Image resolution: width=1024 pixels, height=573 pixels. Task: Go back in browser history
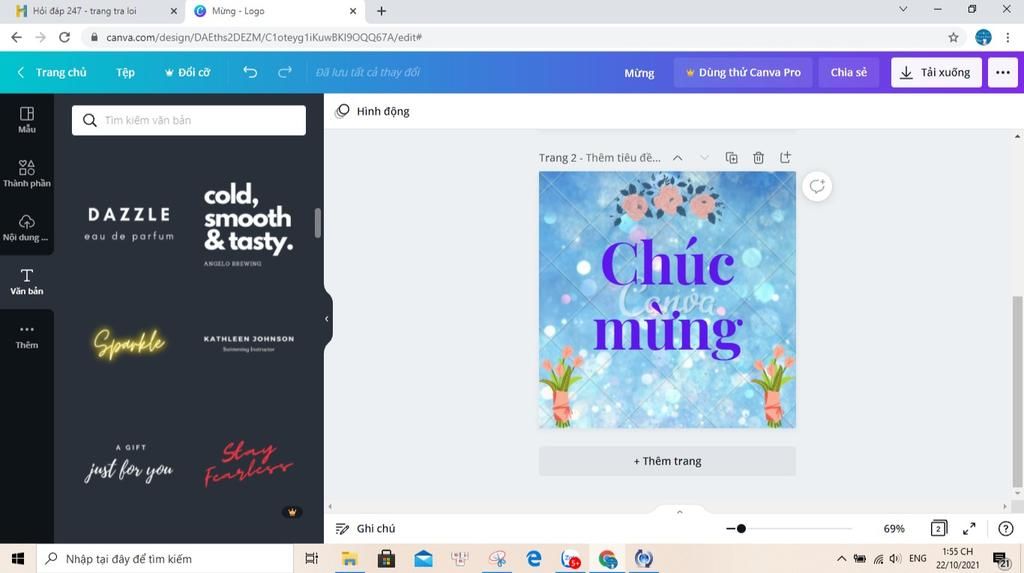click(x=16, y=37)
